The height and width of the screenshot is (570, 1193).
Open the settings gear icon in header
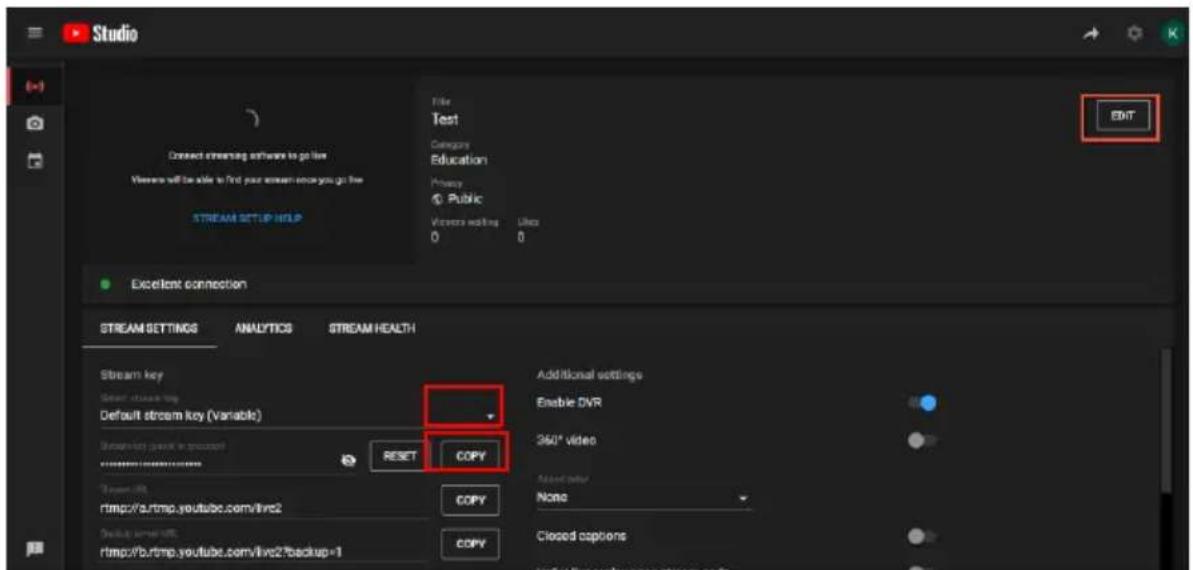pyautogui.click(x=1136, y=33)
